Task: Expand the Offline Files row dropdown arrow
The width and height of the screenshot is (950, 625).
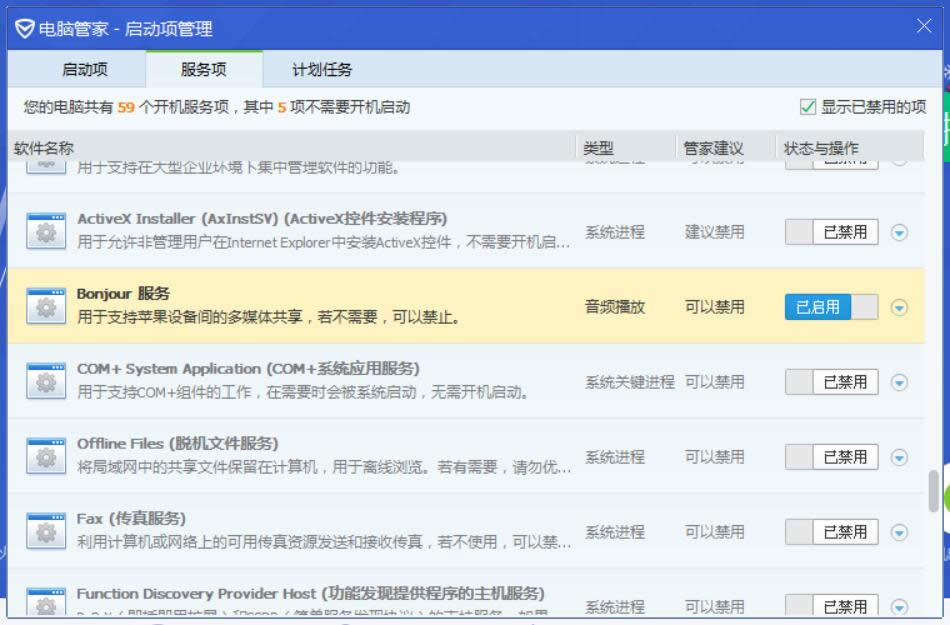Action: pyautogui.click(x=899, y=457)
